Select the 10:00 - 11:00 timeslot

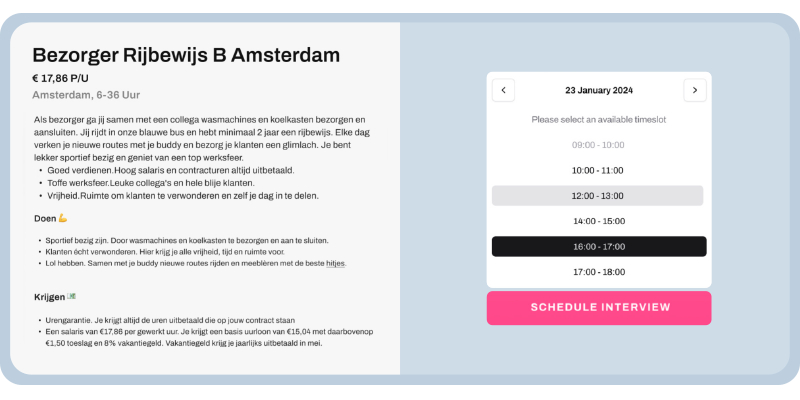[597, 171]
